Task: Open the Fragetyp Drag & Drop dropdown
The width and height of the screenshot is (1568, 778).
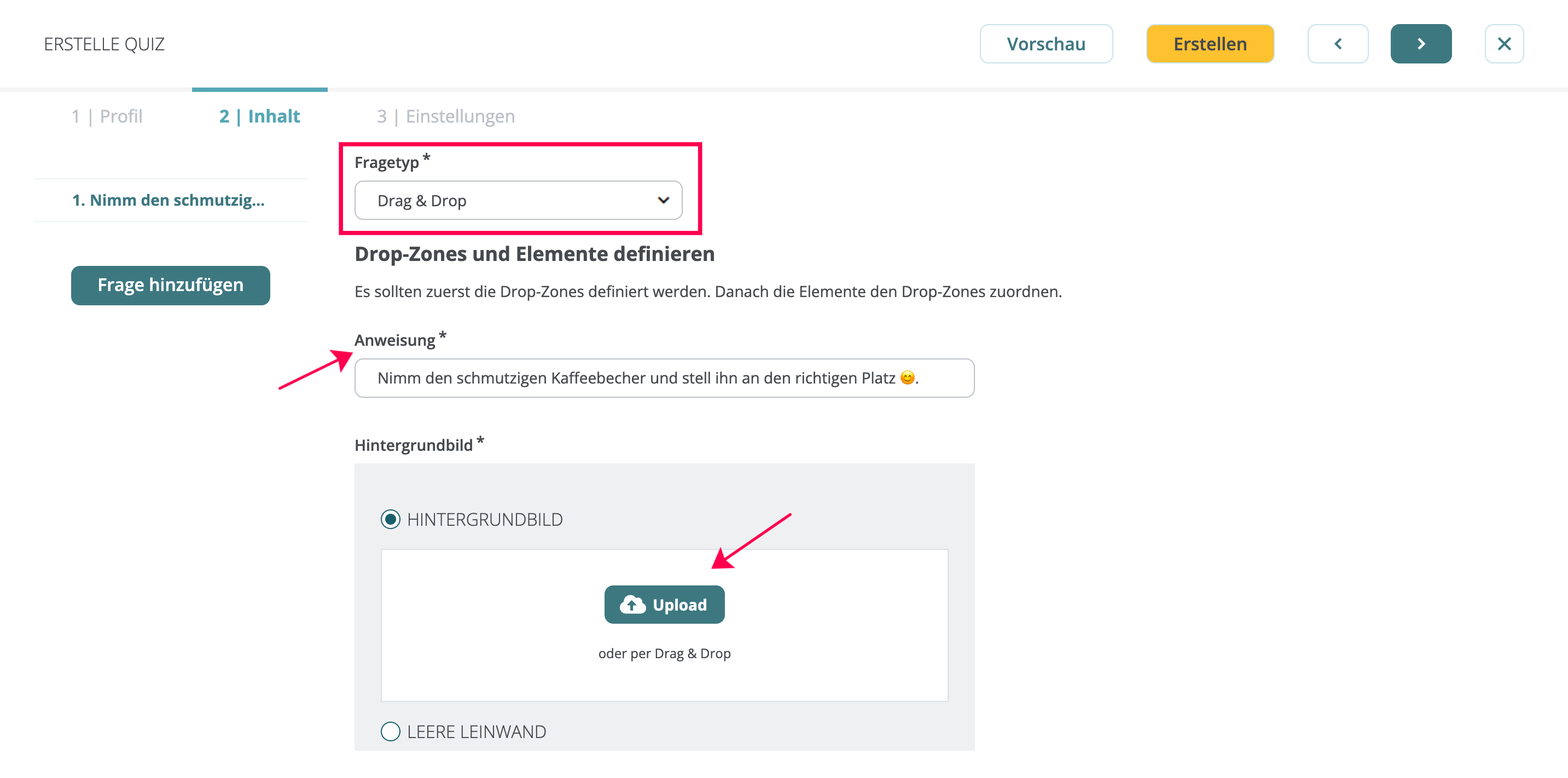Action: 518,200
